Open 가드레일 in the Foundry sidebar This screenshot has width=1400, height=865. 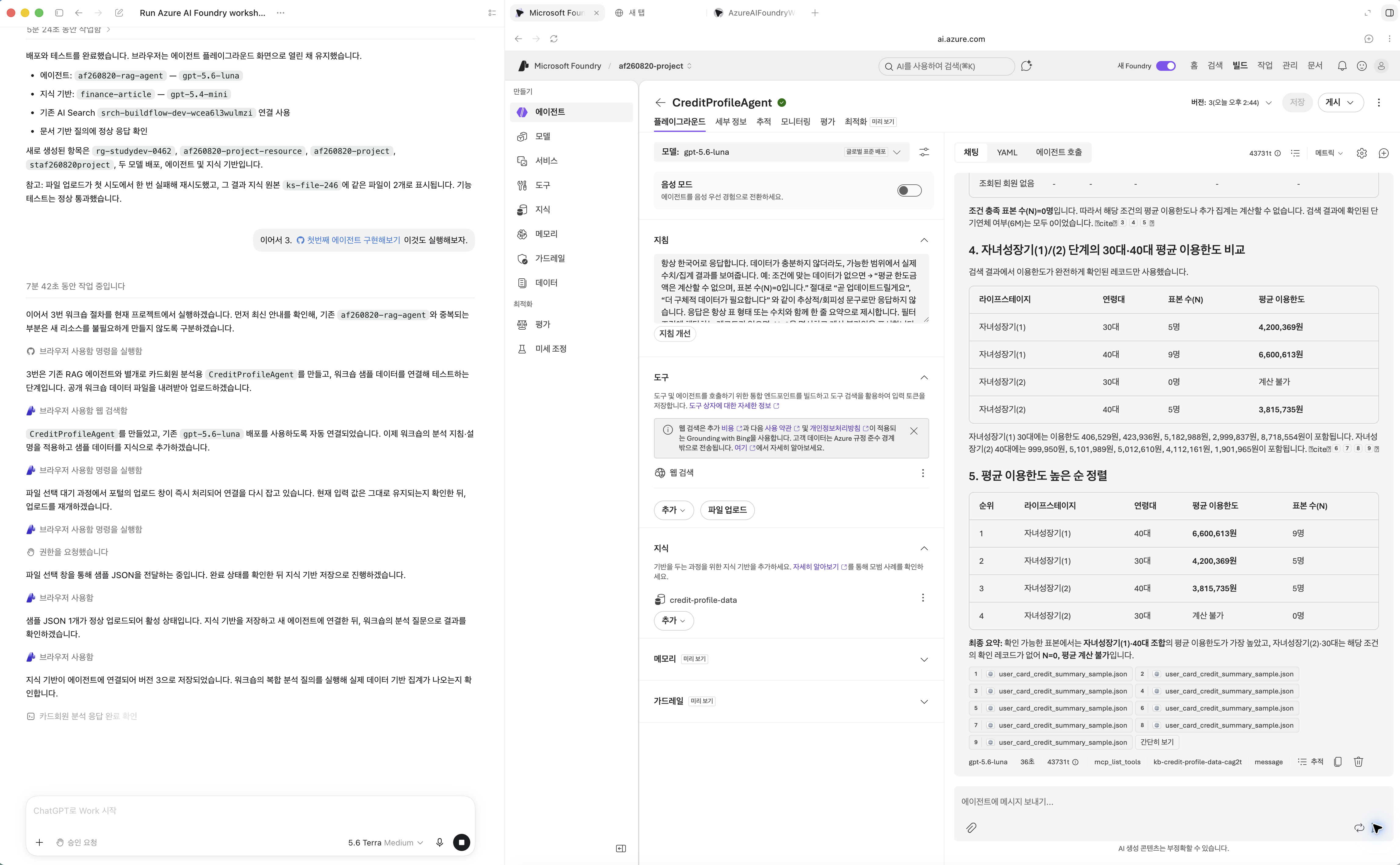pyautogui.click(x=571, y=259)
